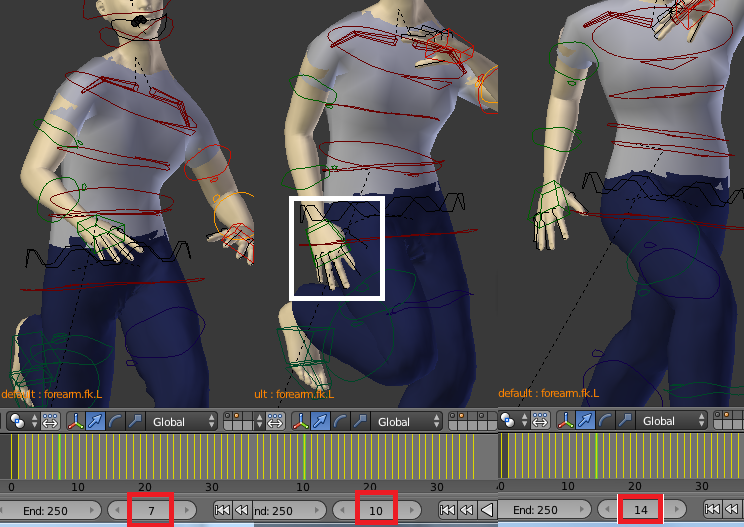
Task: Toggle the 3D manipulator axes in the right viewport
Action: (565, 422)
